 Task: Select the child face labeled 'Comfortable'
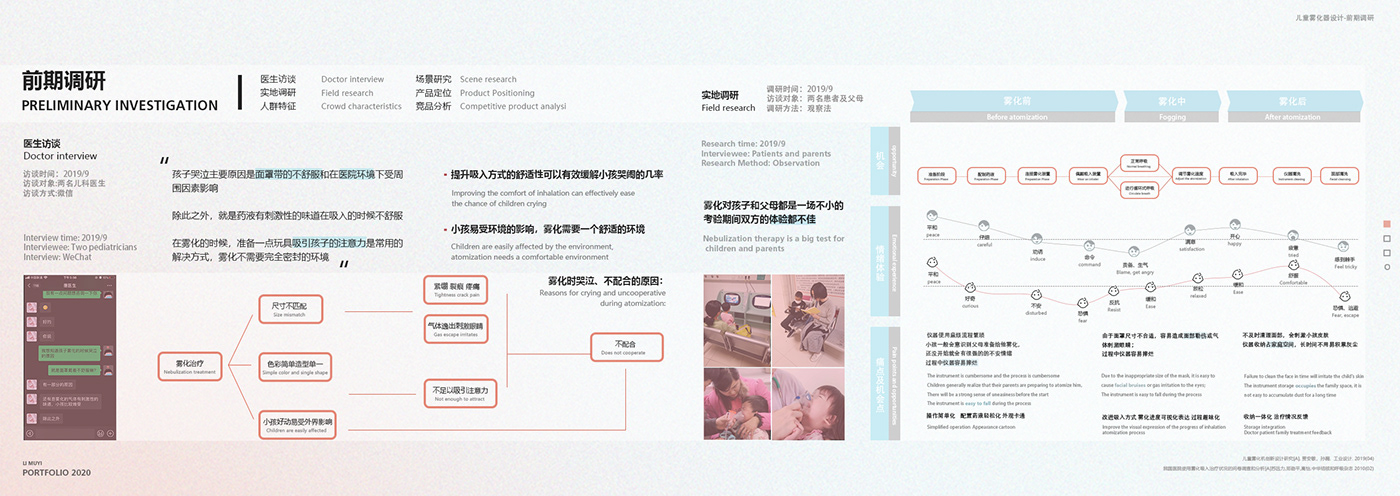[1293, 265]
